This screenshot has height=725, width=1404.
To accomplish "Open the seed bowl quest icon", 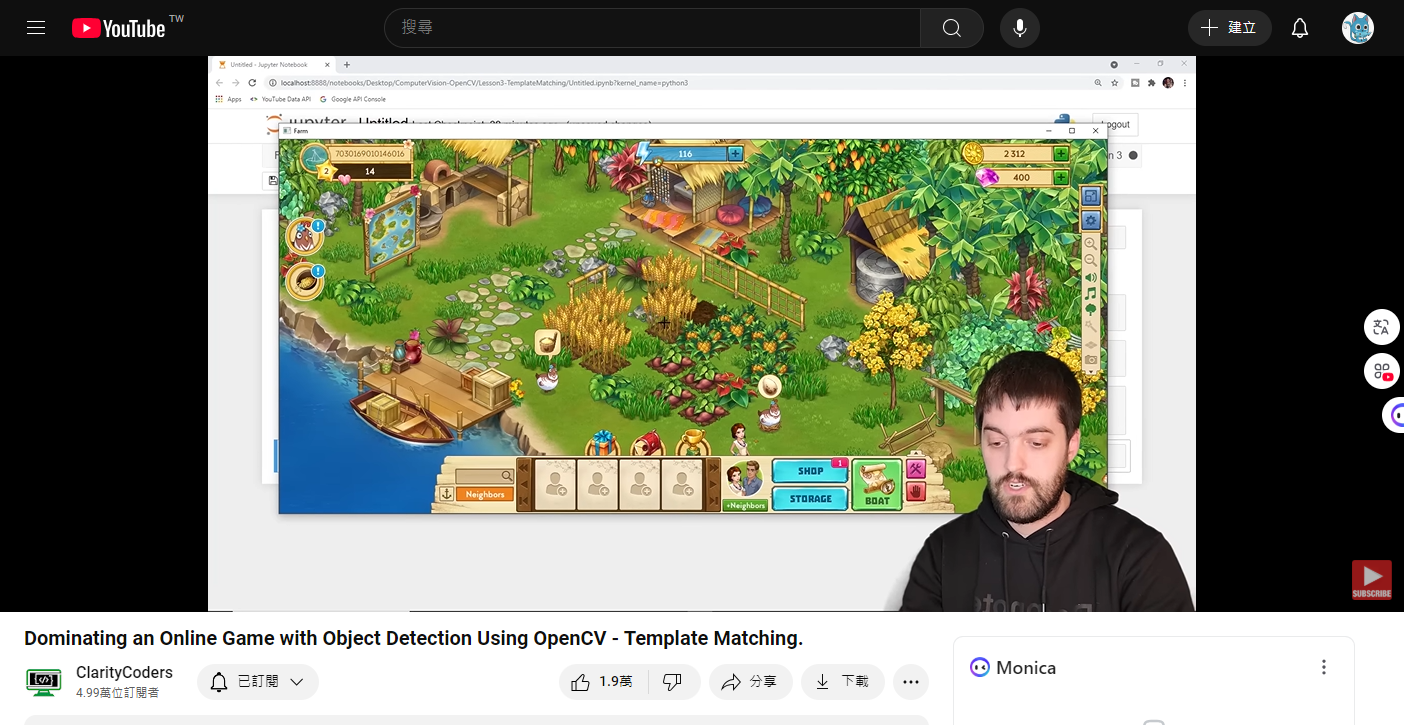I will [304, 281].
